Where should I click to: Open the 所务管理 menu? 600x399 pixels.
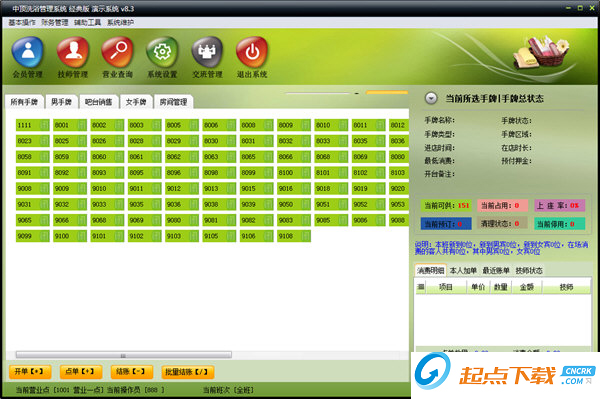tap(55, 23)
